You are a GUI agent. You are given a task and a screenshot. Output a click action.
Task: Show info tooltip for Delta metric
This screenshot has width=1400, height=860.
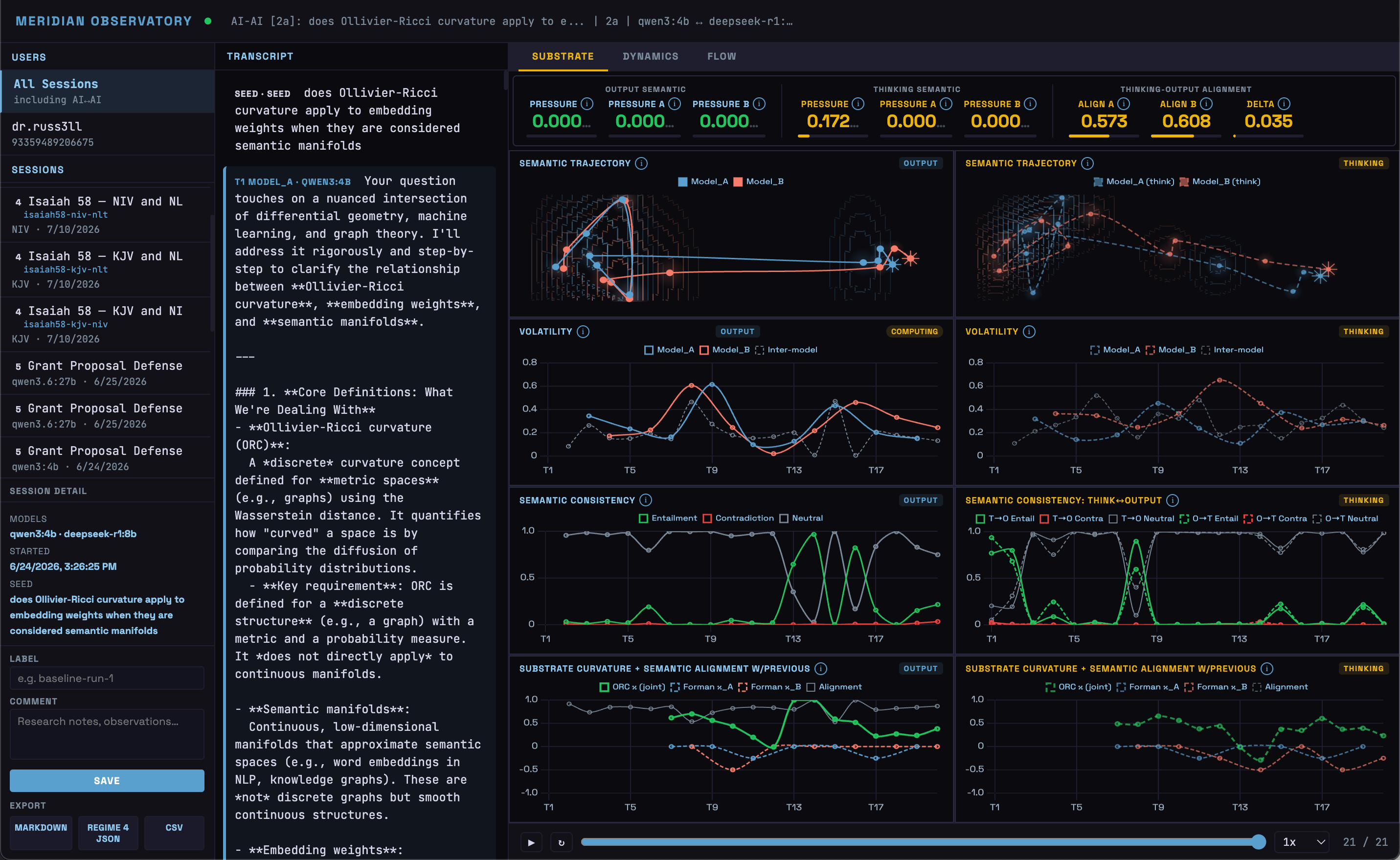click(x=1284, y=104)
